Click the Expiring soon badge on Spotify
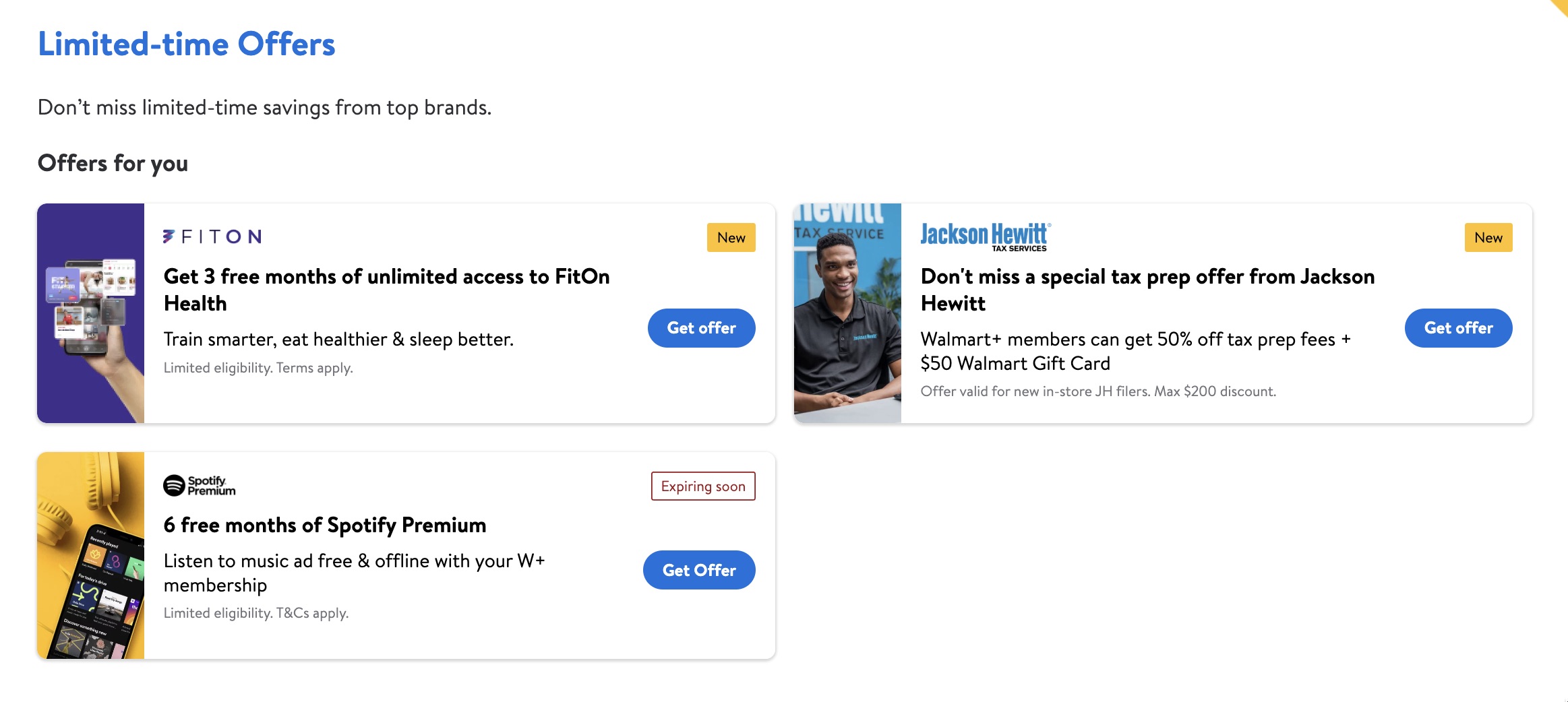This screenshot has width=1568, height=702. click(x=703, y=486)
